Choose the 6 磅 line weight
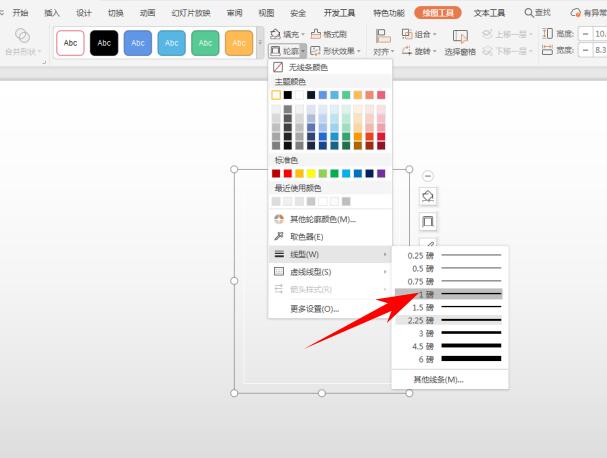Screen dimensions: 607x458 point(450,358)
